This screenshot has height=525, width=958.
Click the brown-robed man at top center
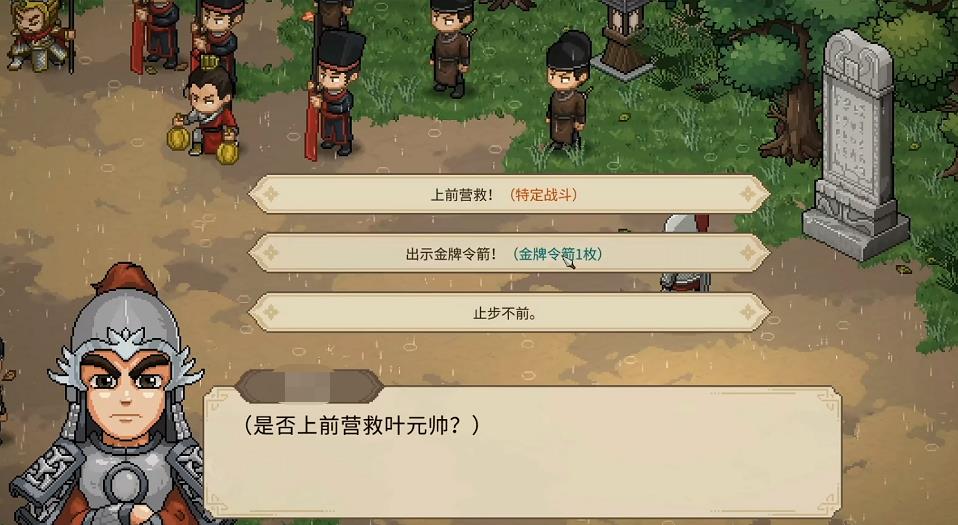pyautogui.click(x=451, y=48)
